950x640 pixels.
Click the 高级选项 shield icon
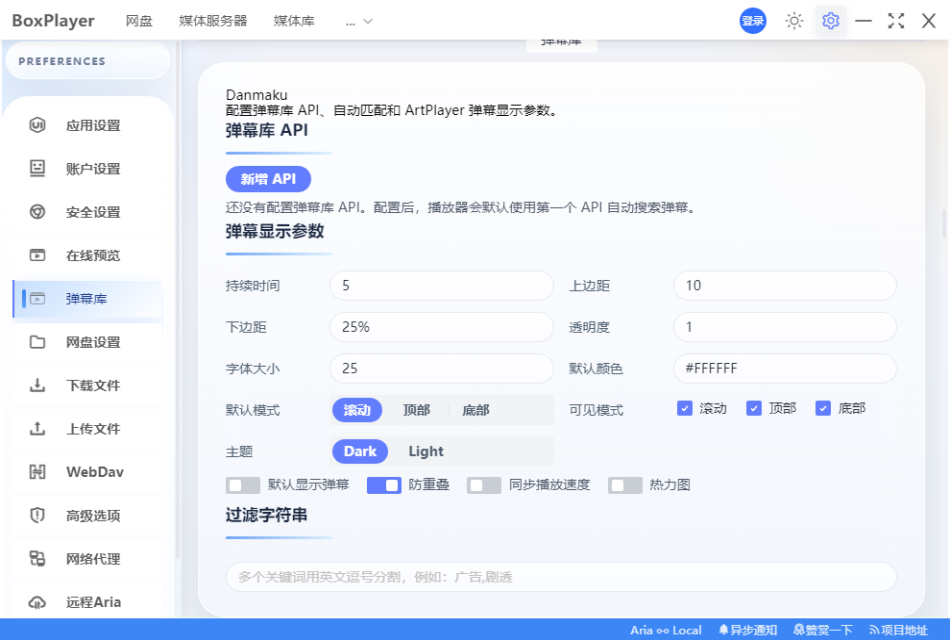coord(38,515)
